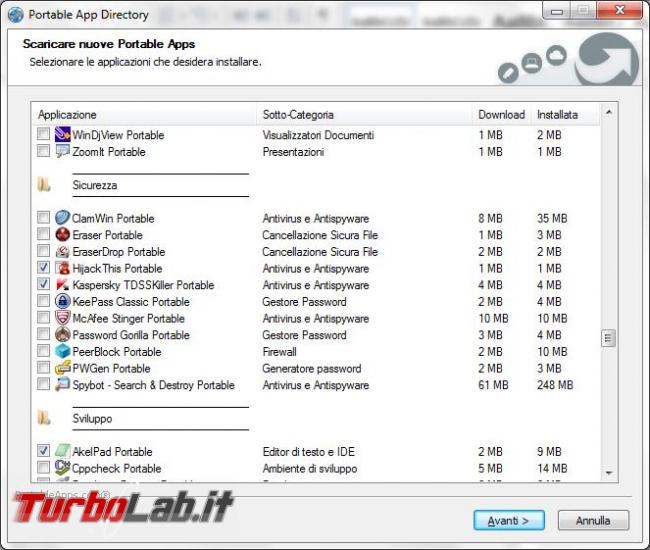Viewport: 650px width, 550px height.
Task: Click the list scrollbar thumb
Action: [x=609, y=338]
